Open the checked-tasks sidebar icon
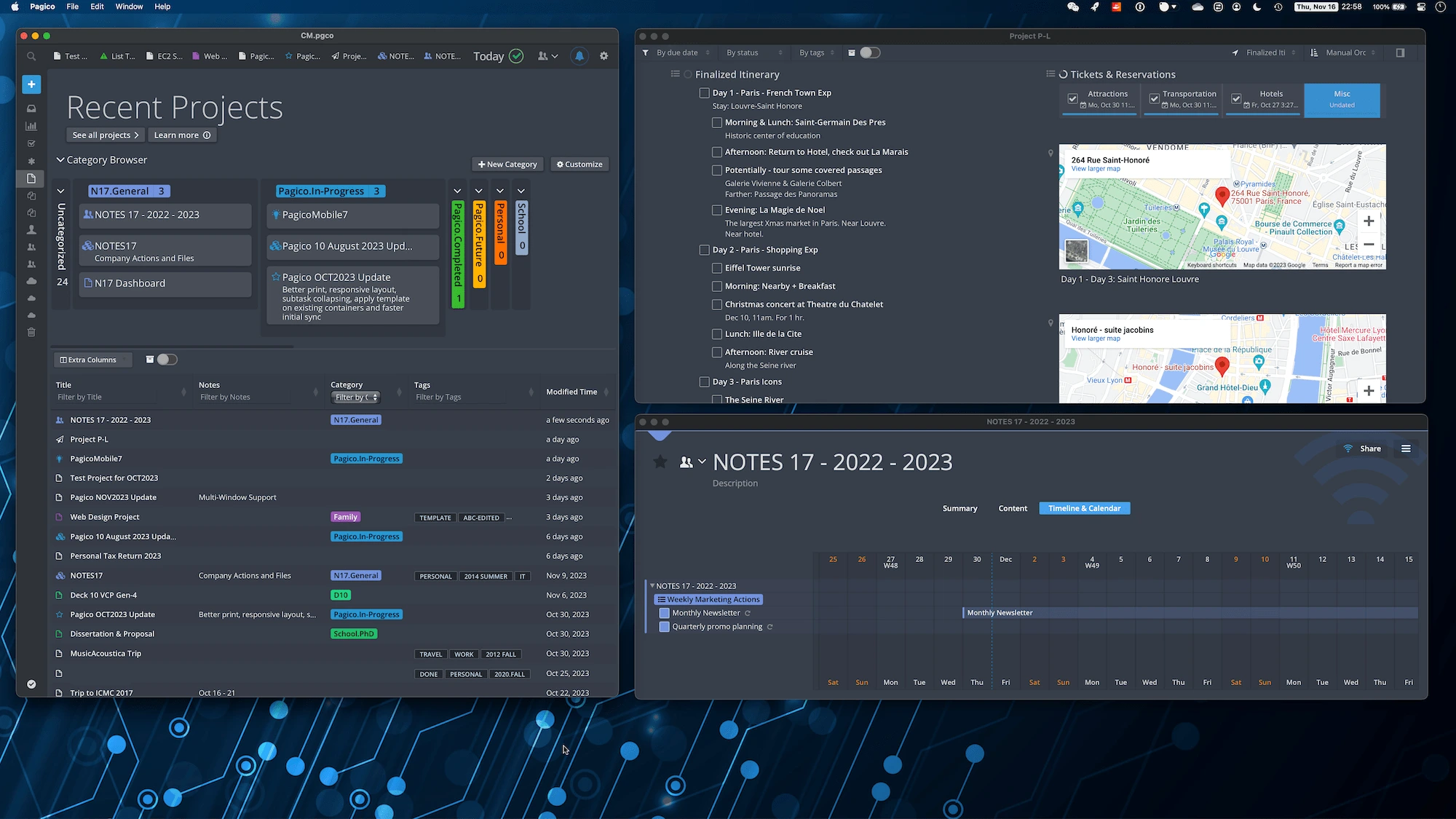The image size is (1456, 819). coord(31,143)
